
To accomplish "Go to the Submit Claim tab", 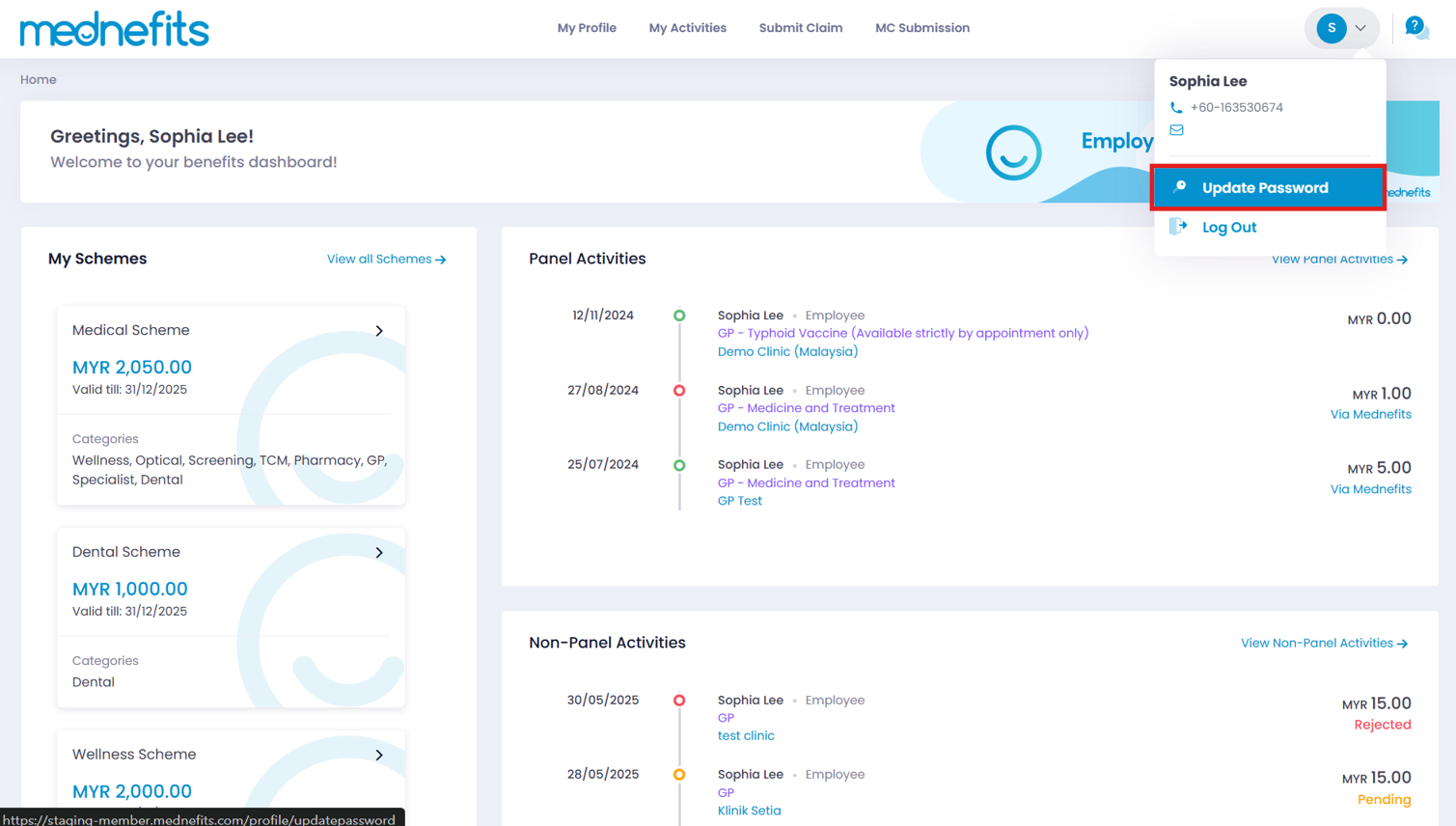I will 800,28.
